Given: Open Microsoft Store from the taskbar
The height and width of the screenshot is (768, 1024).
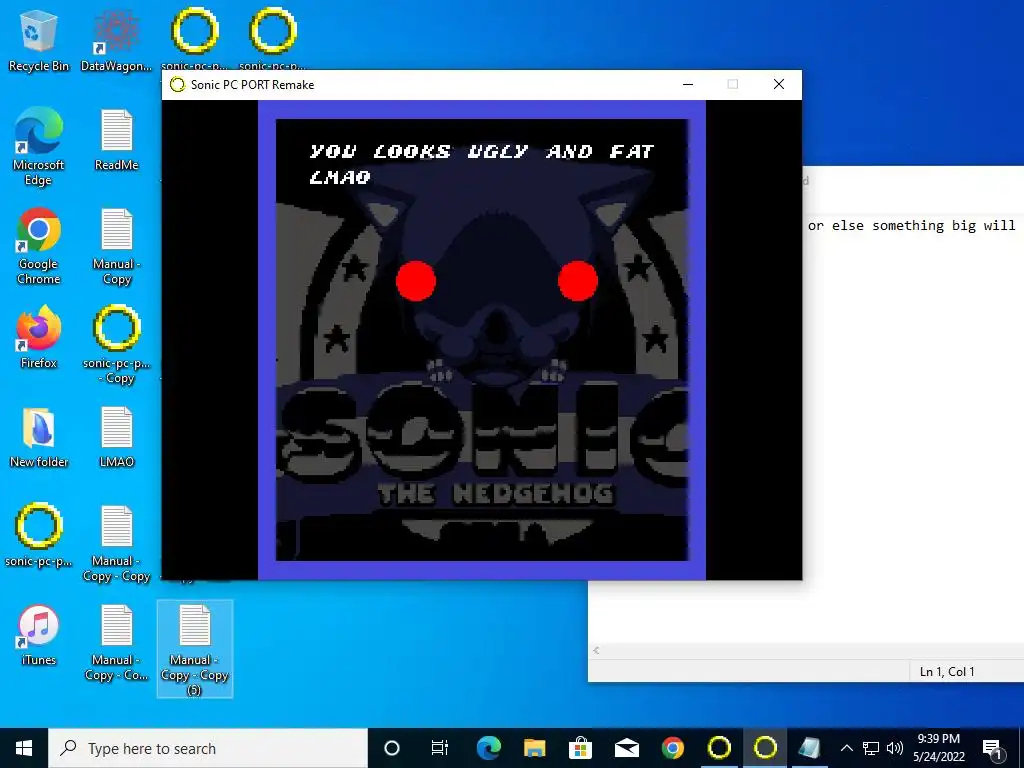Looking at the screenshot, I should tap(580, 748).
